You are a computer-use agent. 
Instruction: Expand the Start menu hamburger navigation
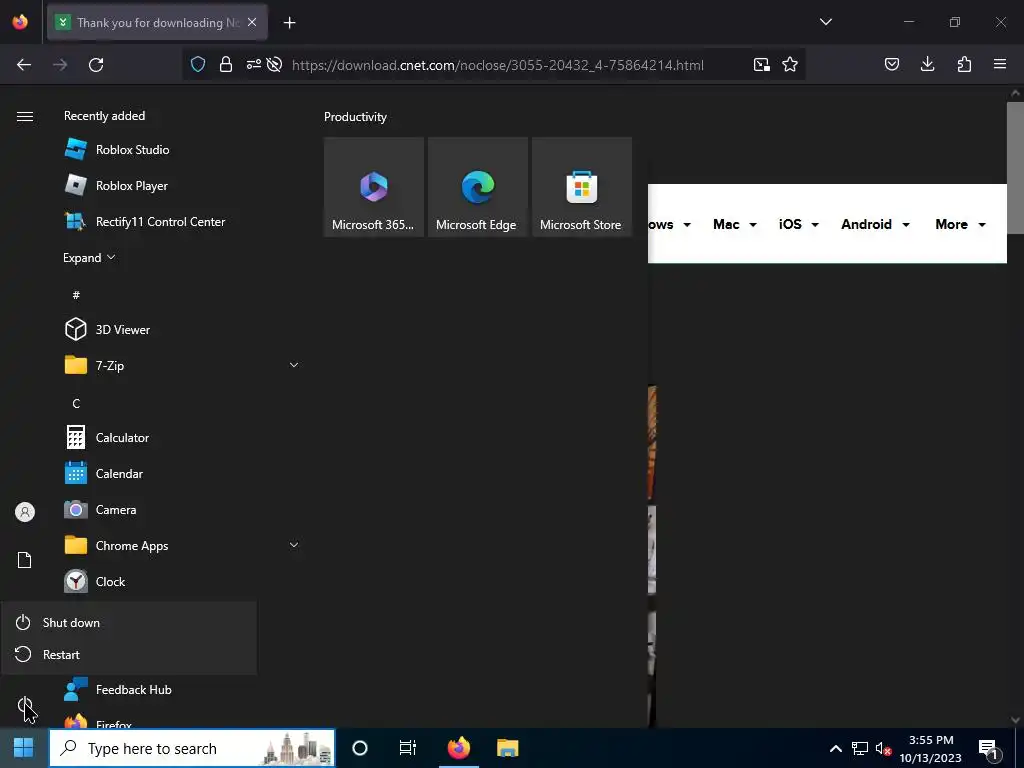click(25, 116)
